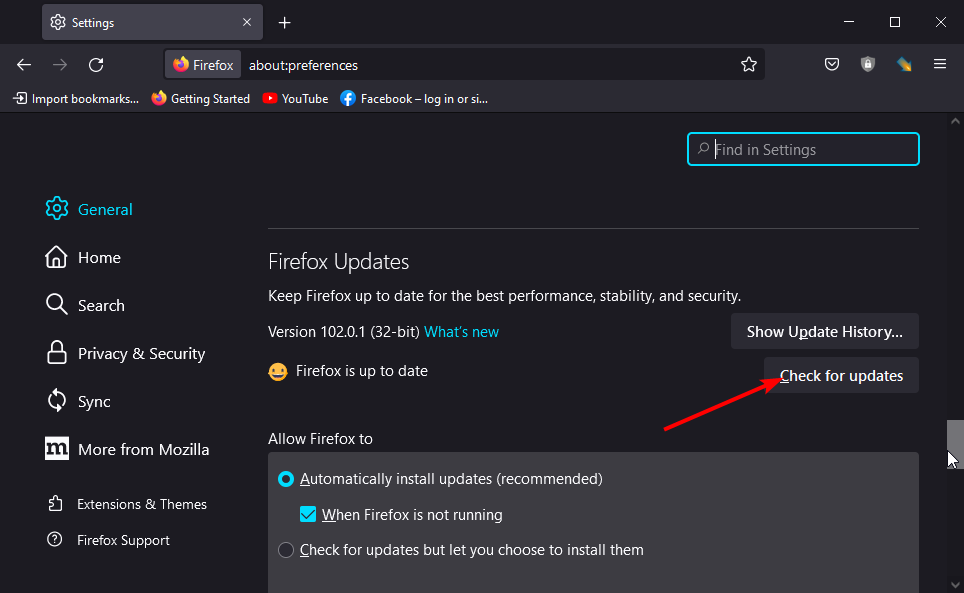964x593 pixels.
Task: Open Extensions & Themes link
Action: (127, 504)
